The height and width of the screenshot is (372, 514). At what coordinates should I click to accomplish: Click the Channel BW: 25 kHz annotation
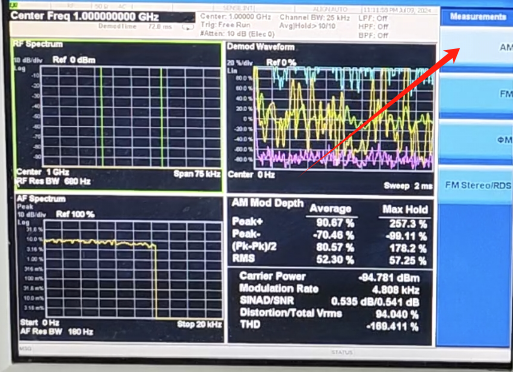click(x=314, y=17)
